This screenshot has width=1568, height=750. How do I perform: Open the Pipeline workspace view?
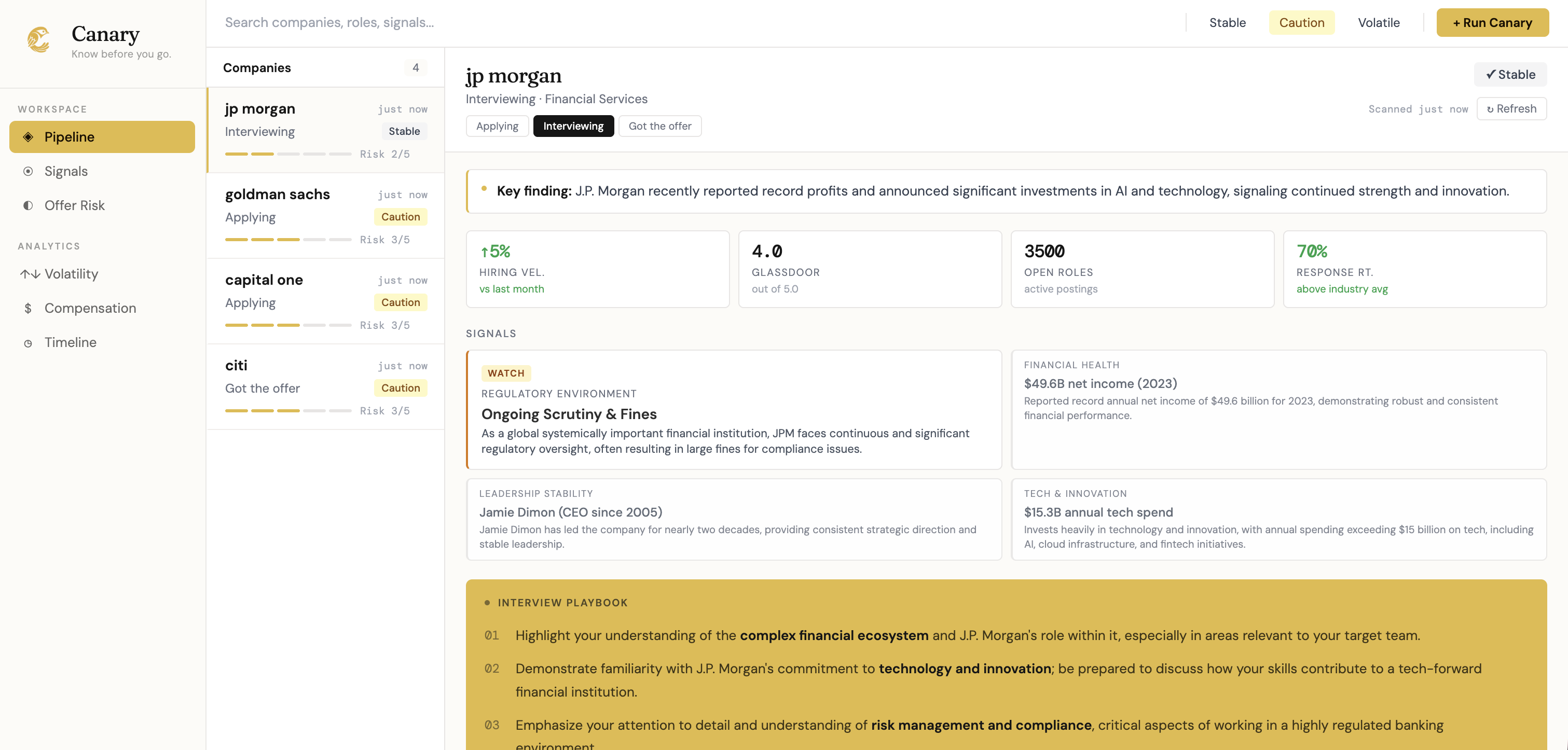102,137
